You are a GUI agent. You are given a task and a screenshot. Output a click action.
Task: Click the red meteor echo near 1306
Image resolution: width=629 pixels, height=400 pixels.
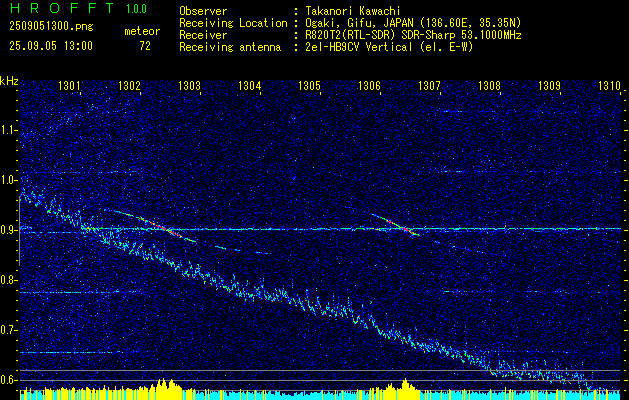[404, 227]
